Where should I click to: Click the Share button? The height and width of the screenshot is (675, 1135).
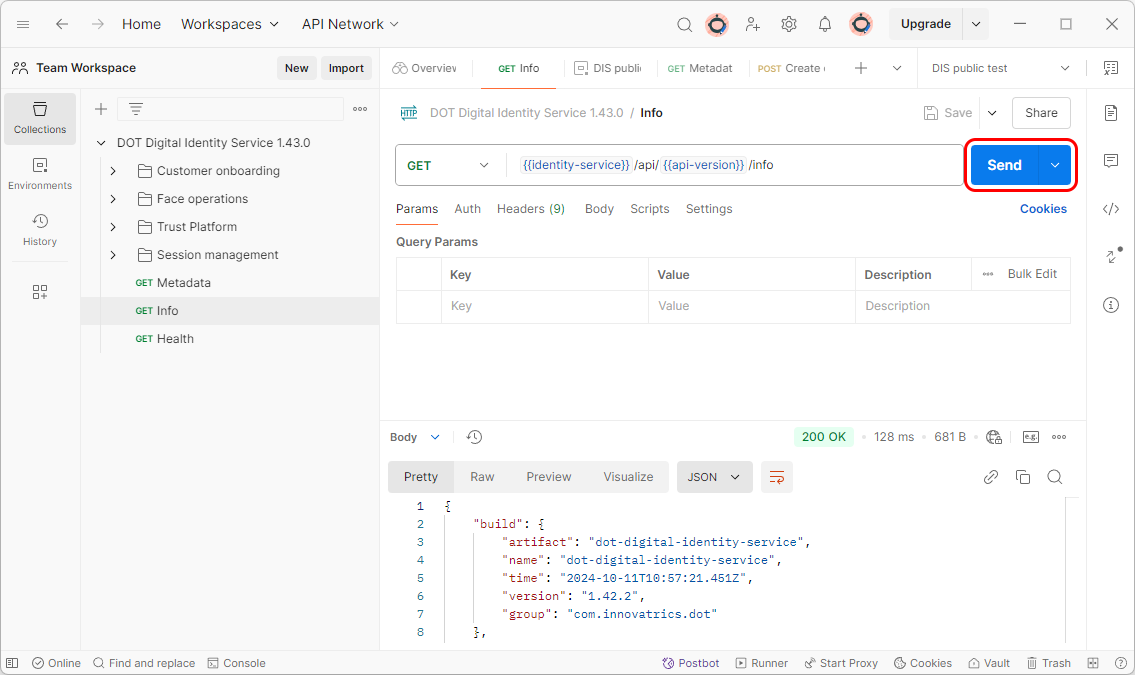click(x=1041, y=113)
